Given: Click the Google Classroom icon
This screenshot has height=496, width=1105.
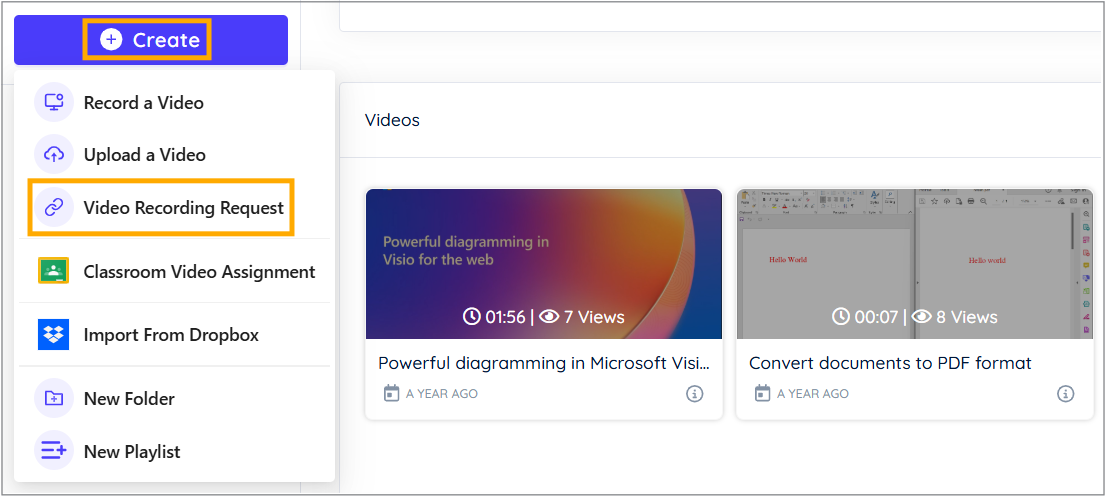Looking at the screenshot, I should click(x=54, y=271).
